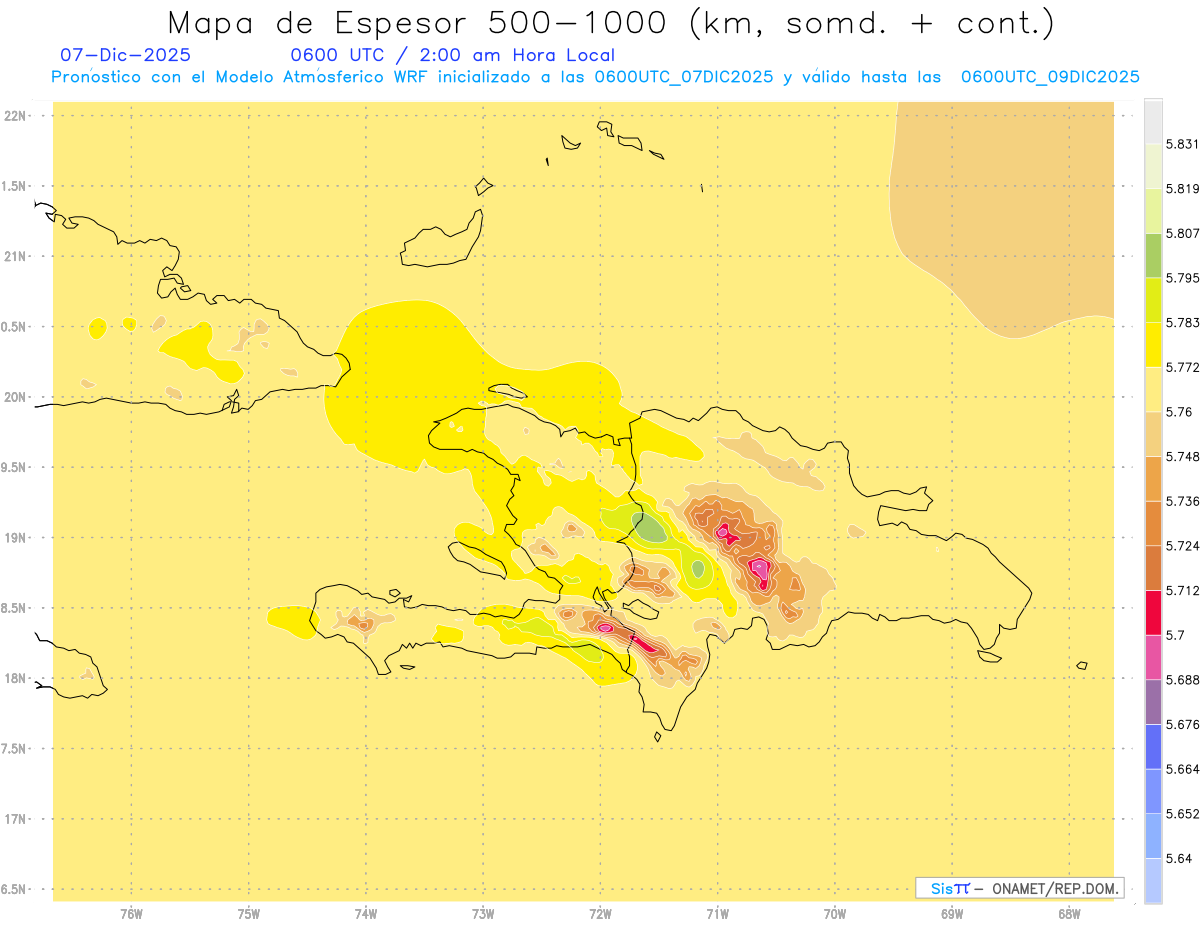This screenshot has width=1200, height=927.
Task: Click the 69W longitude label
Action: click(x=952, y=914)
